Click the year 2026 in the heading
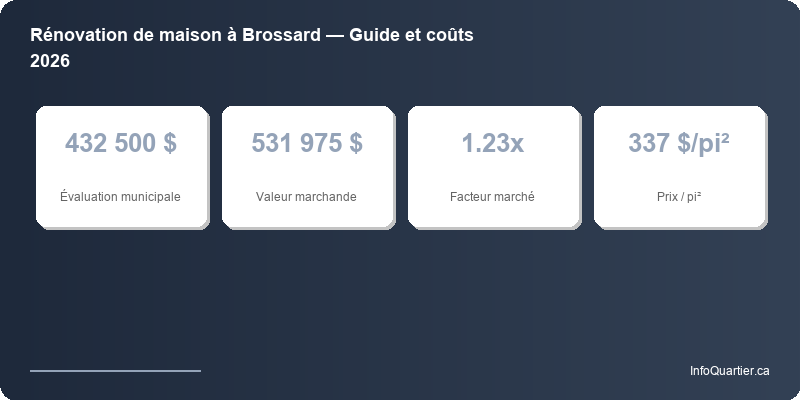This screenshot has width=800, height=400. click(x=50, y=61)
